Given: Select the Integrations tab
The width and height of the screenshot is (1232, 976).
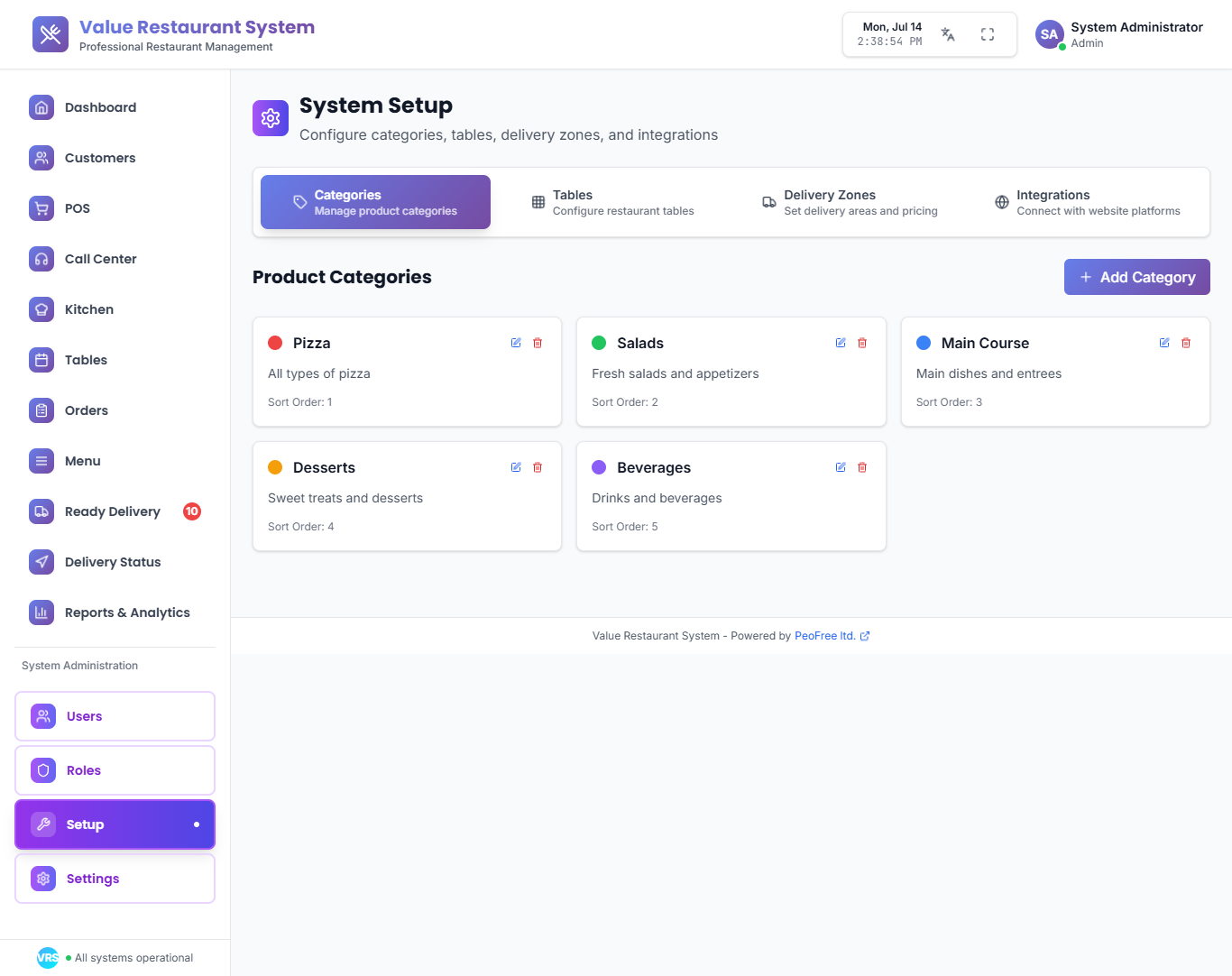Looking at the screenshot, I should click(1087, 202).
